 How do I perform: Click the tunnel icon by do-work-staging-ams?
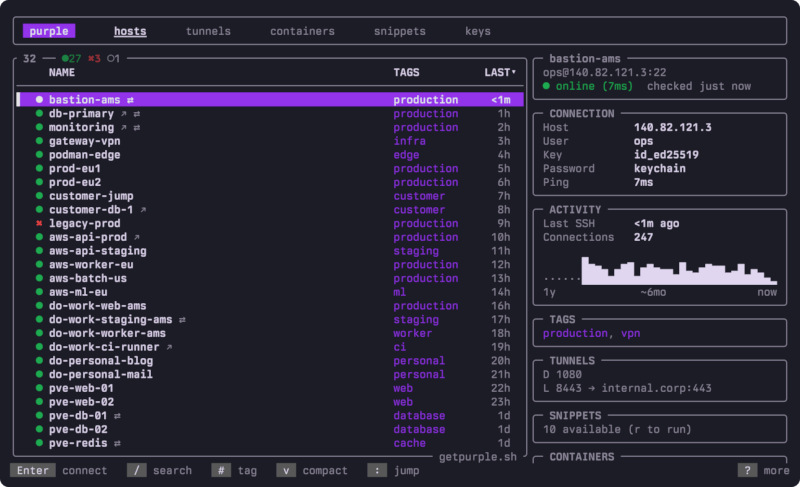point(182,320)
